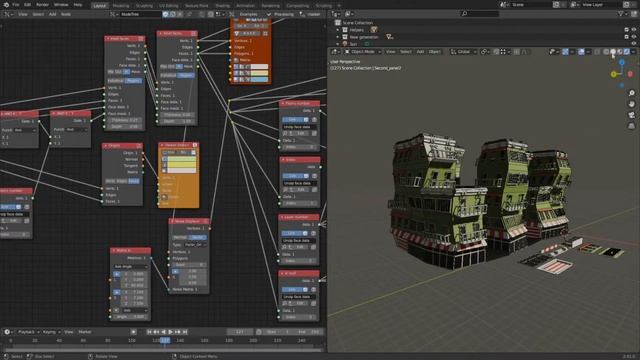Switch to the Animation workspace tab
The height and width of the screenshot is (360, 640).
coord(245,6)
